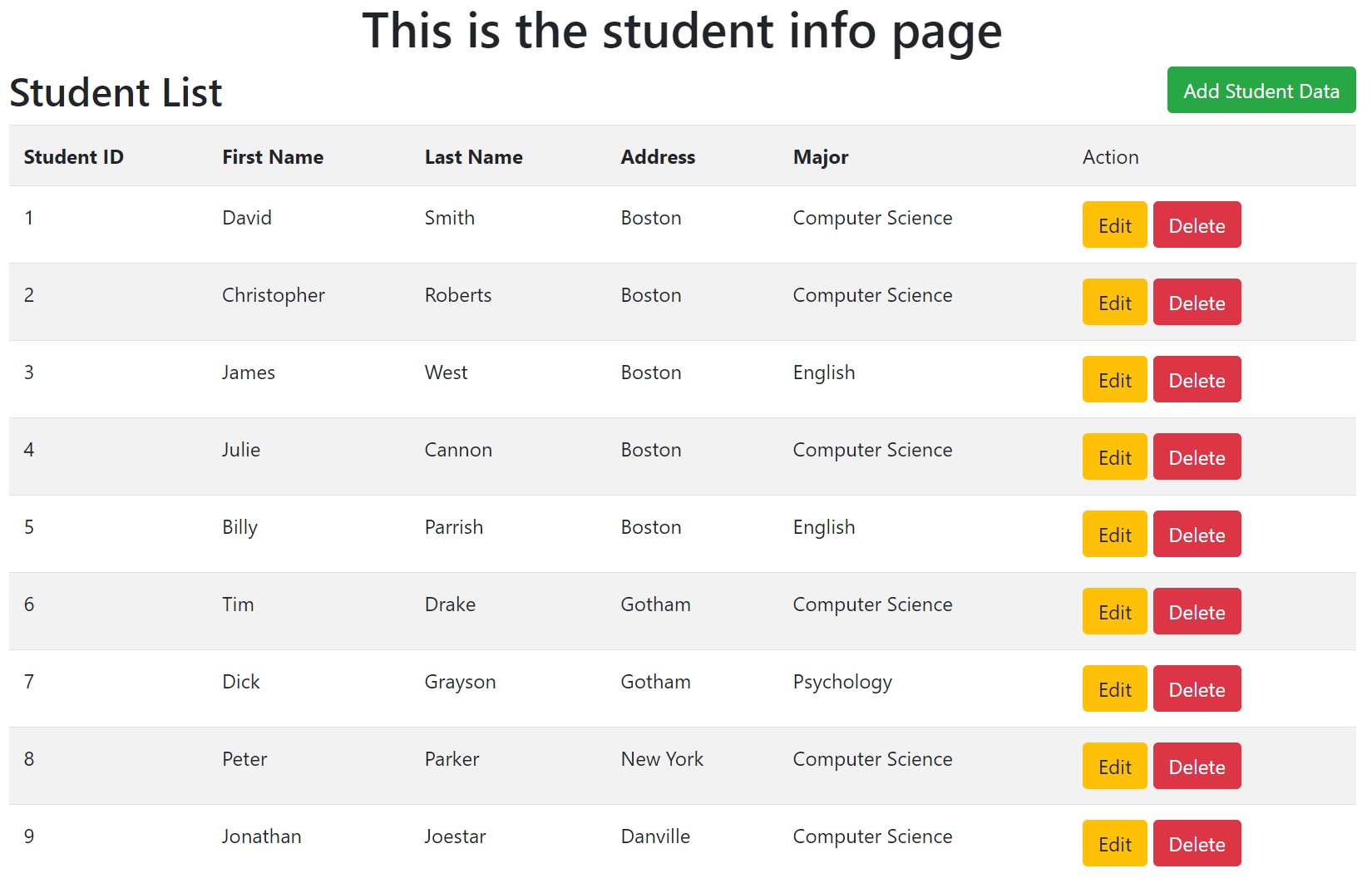Select the Student ID column header
Screen dimensions: 1372x893
[x=73, y=156]
